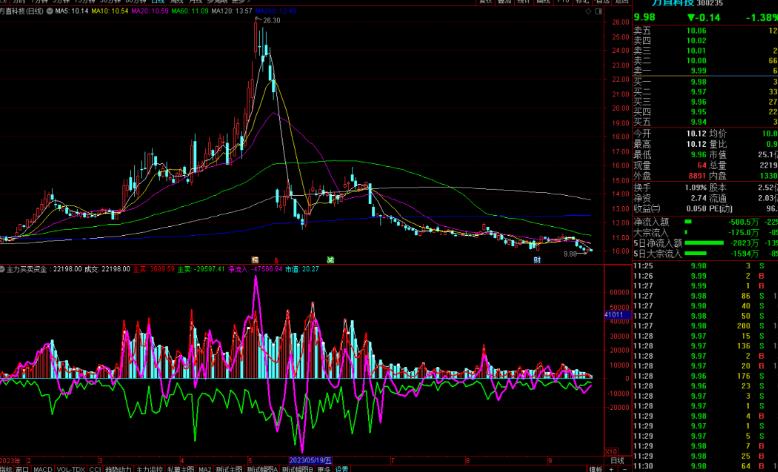Click the 11:25 tick trade row
778x472 pixels.
pyautogui.click(x=706, y=266)
